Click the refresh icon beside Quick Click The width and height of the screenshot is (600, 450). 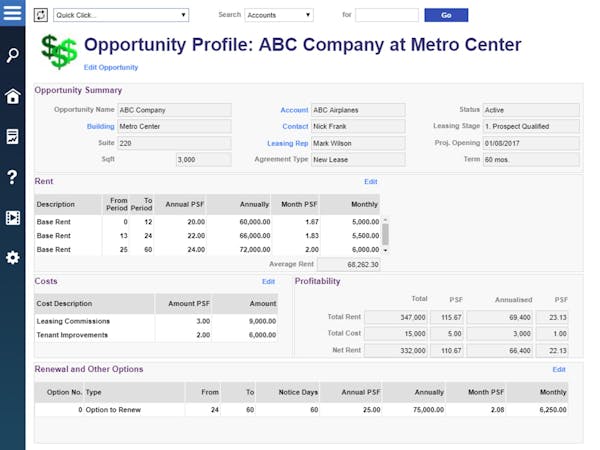pyautogui.click(x=41, y=15)
